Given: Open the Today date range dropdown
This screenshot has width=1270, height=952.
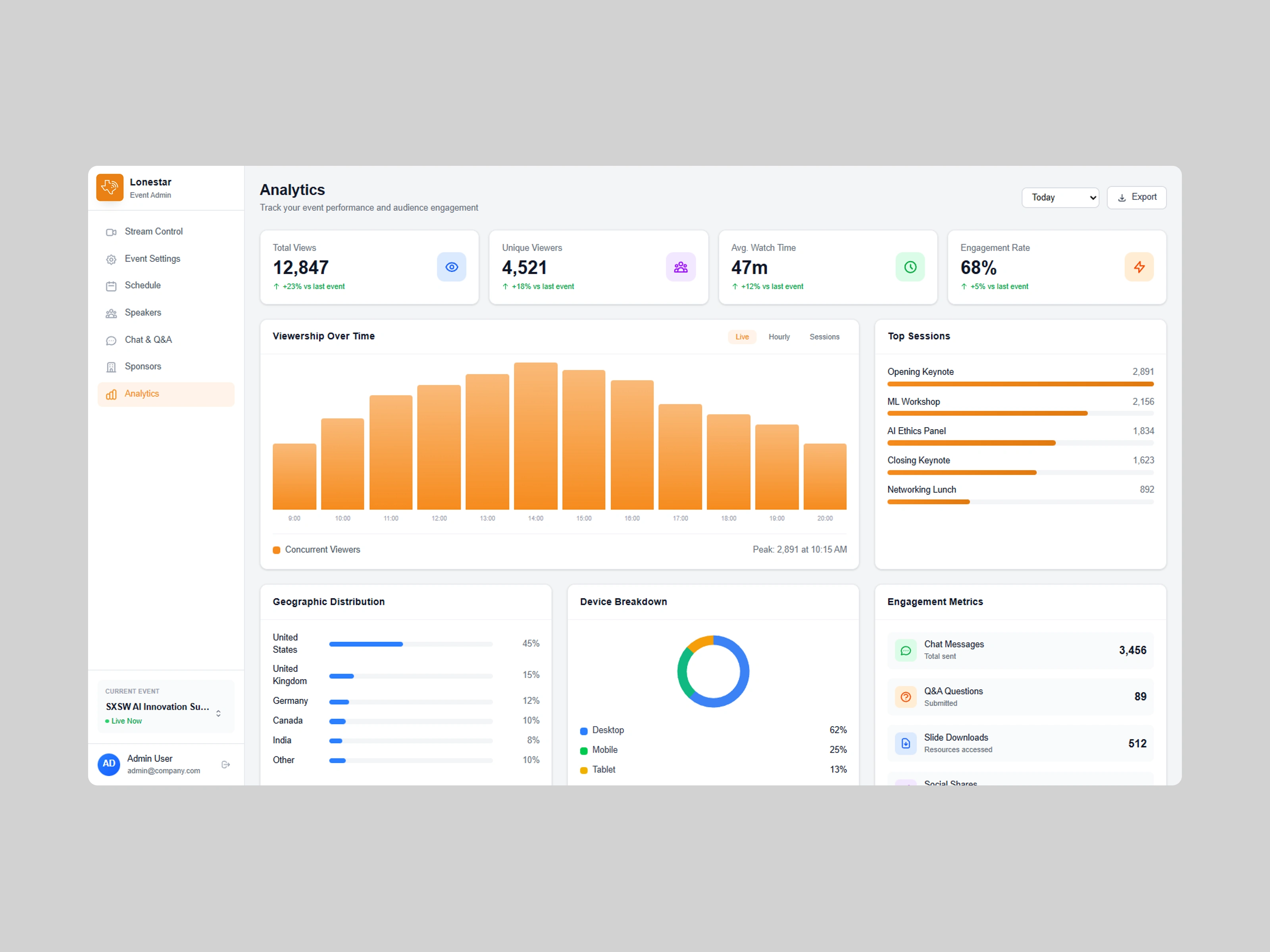Looking at the screenshot, I should 1060,198.
